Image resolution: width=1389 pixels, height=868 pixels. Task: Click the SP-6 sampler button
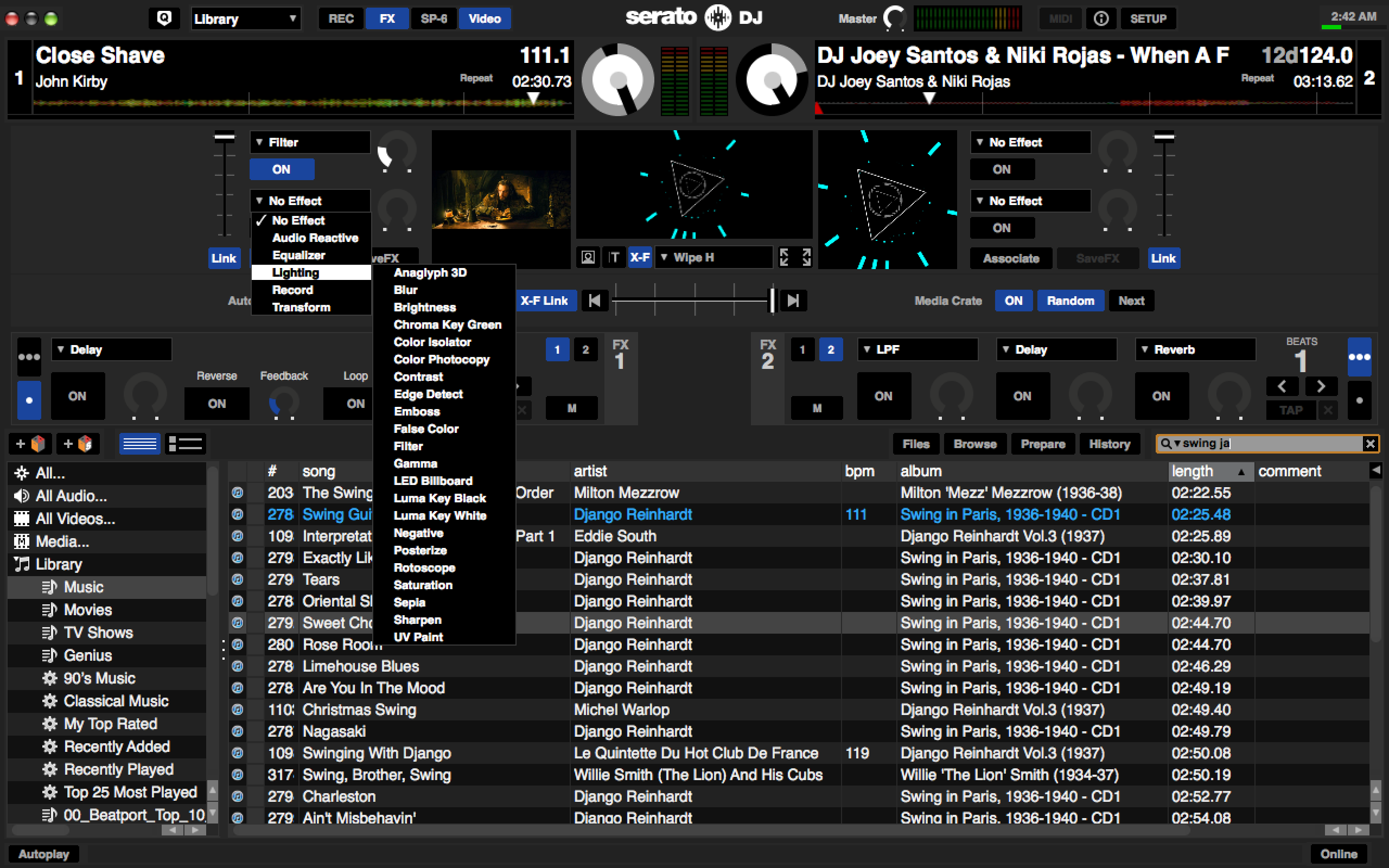point(433,19)
